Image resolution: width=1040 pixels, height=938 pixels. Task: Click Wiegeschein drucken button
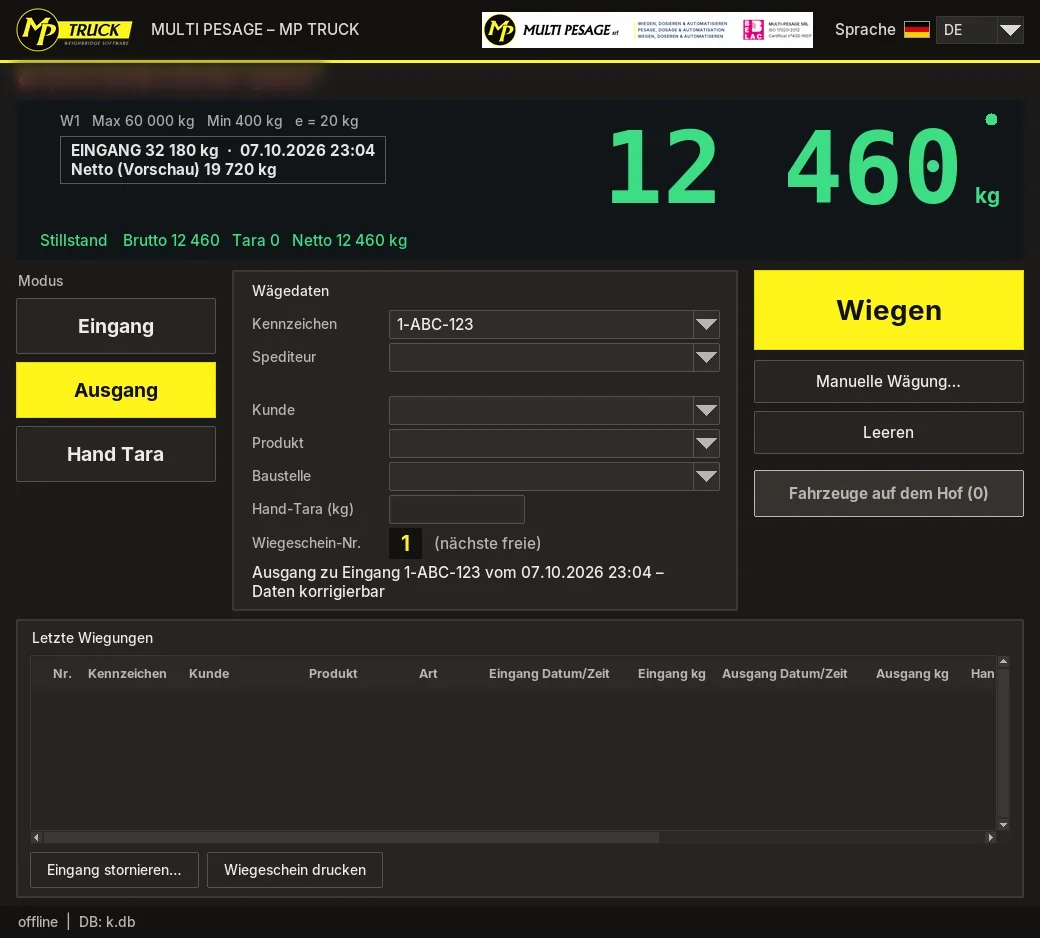coord(295,870)
